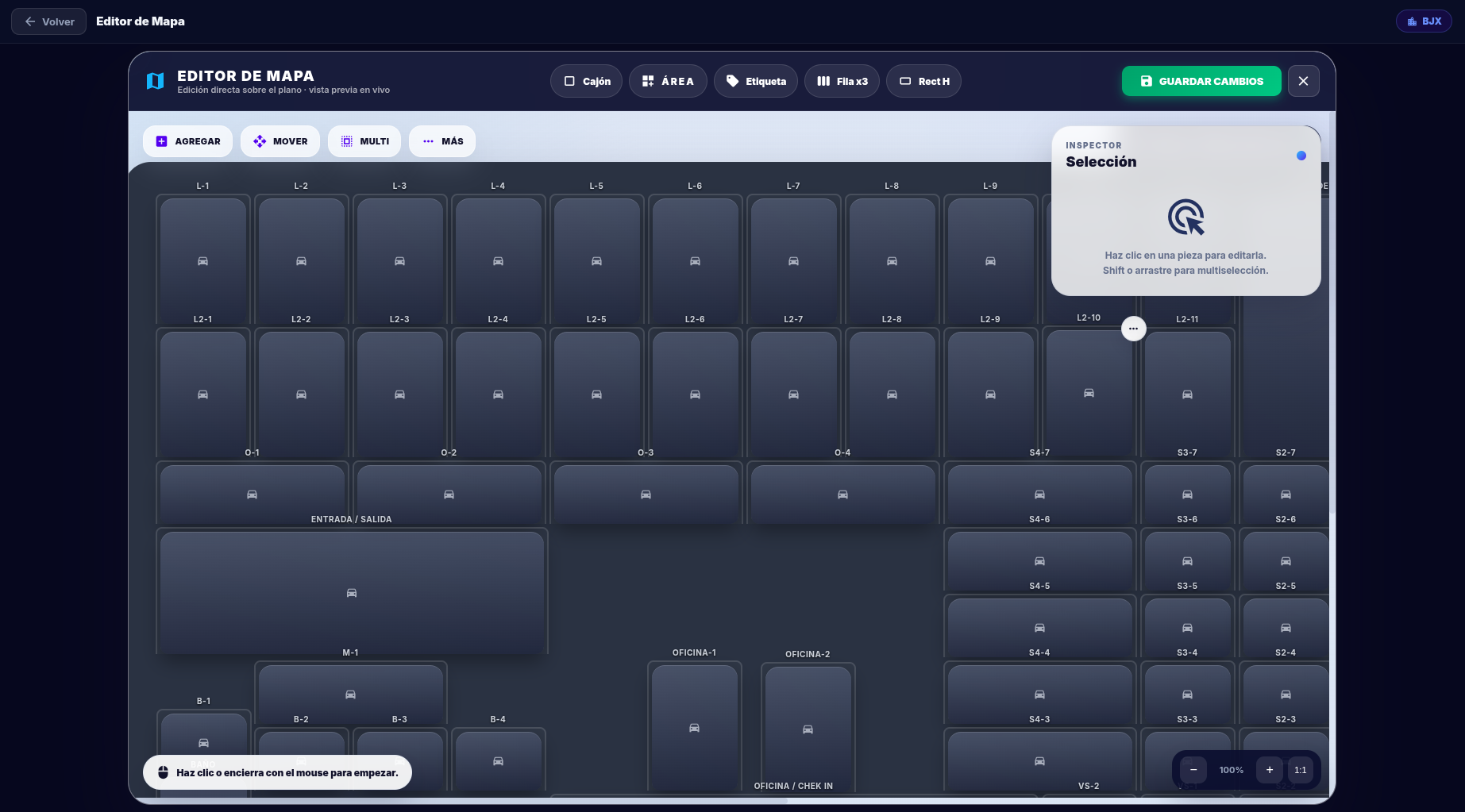Select spot S4-4 car icon
This screenshot has height=812, width=1465.
(x=1039, y=695)
